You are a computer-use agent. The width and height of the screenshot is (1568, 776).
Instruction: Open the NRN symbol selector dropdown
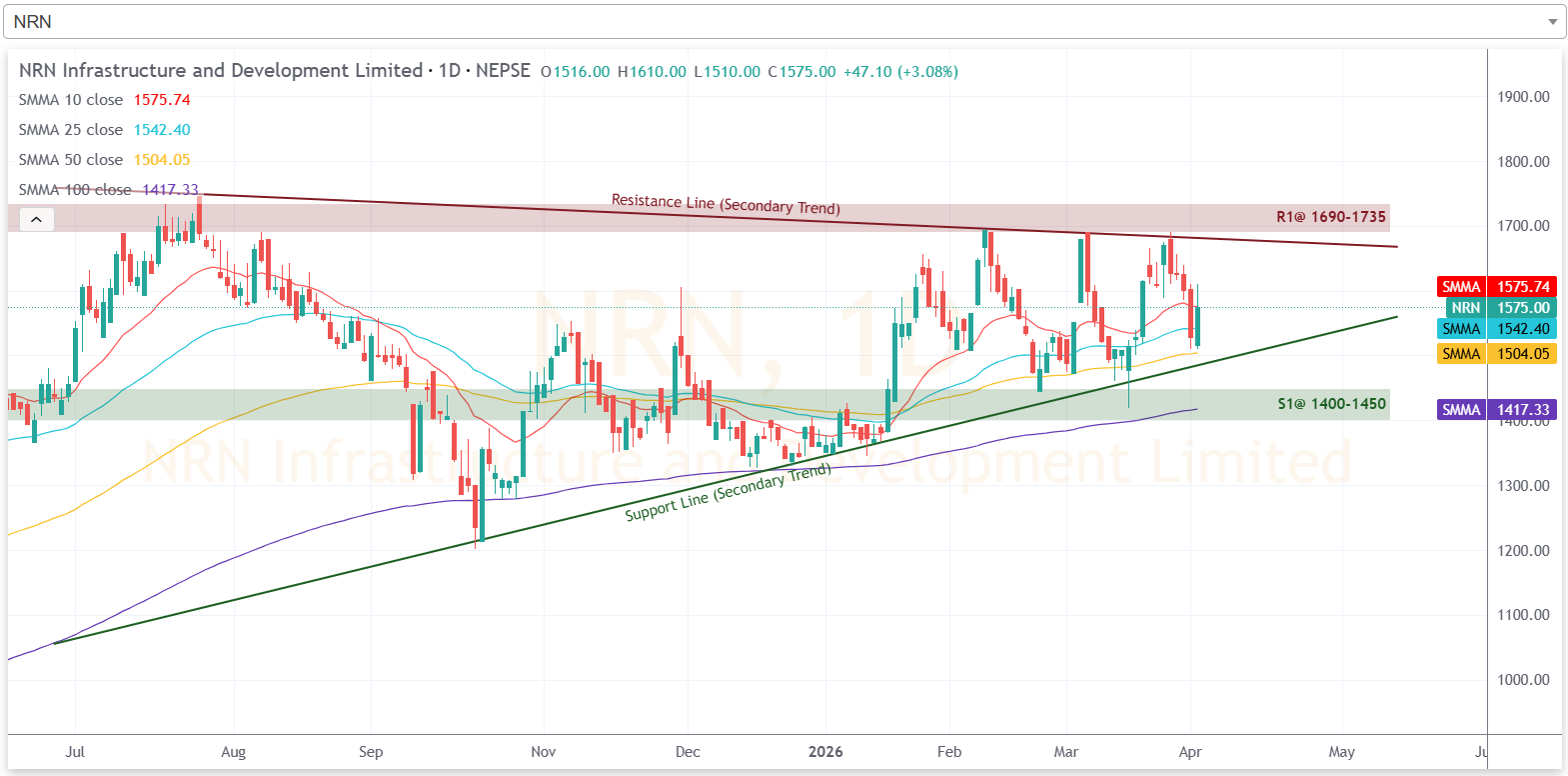tap(780, 21)
